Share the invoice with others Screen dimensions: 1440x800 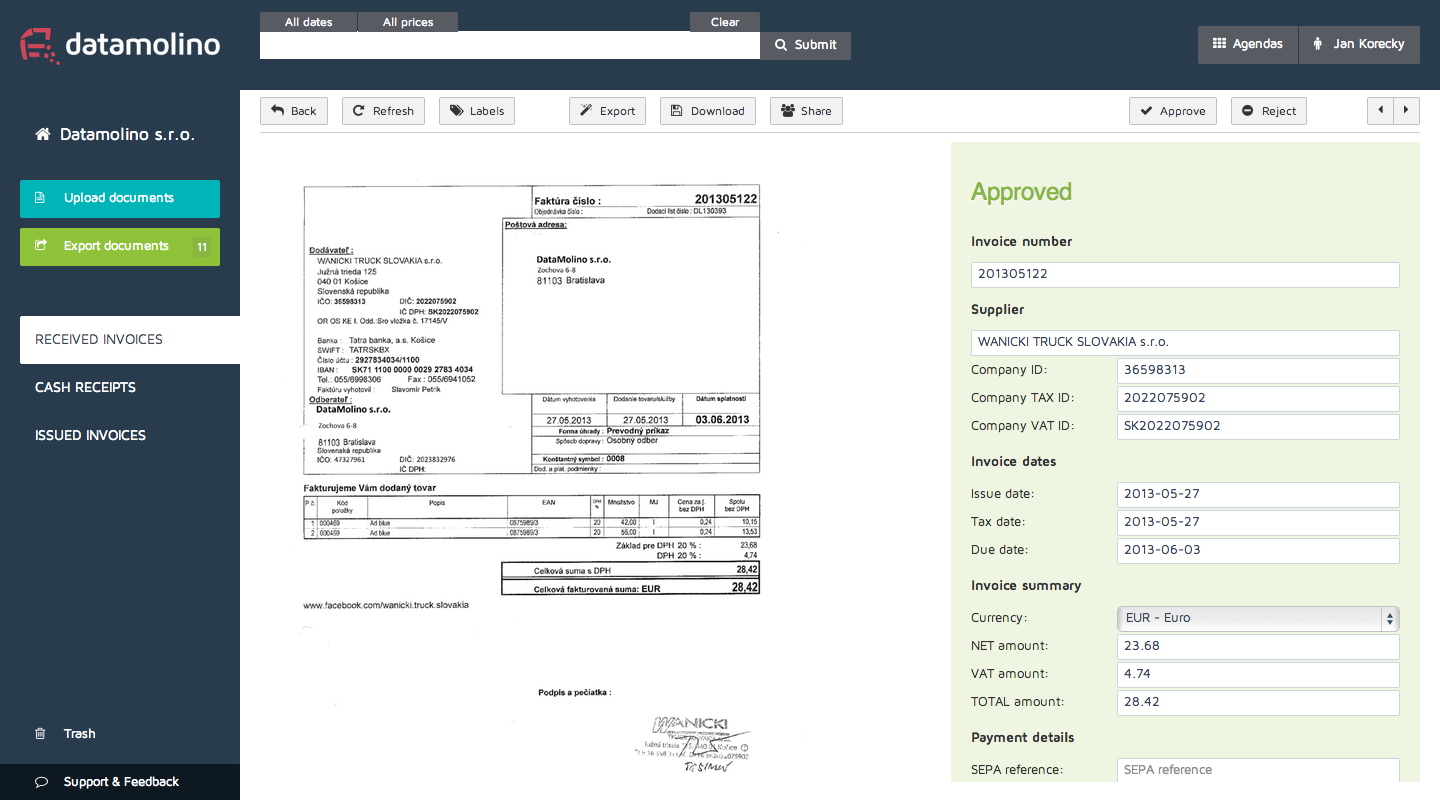[806, 111]
